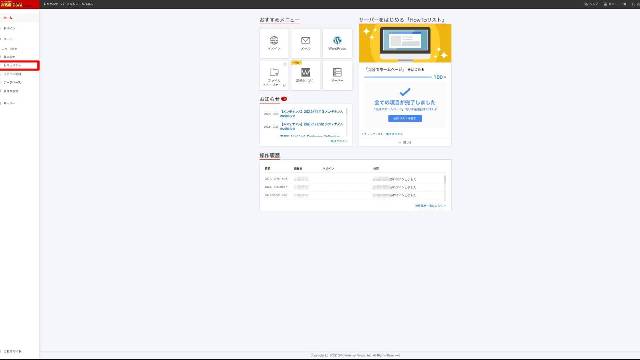This screenshot has width=640, height=360.
Task: Click the 100% progress bar in How-to panel
Action: [398, 77]
